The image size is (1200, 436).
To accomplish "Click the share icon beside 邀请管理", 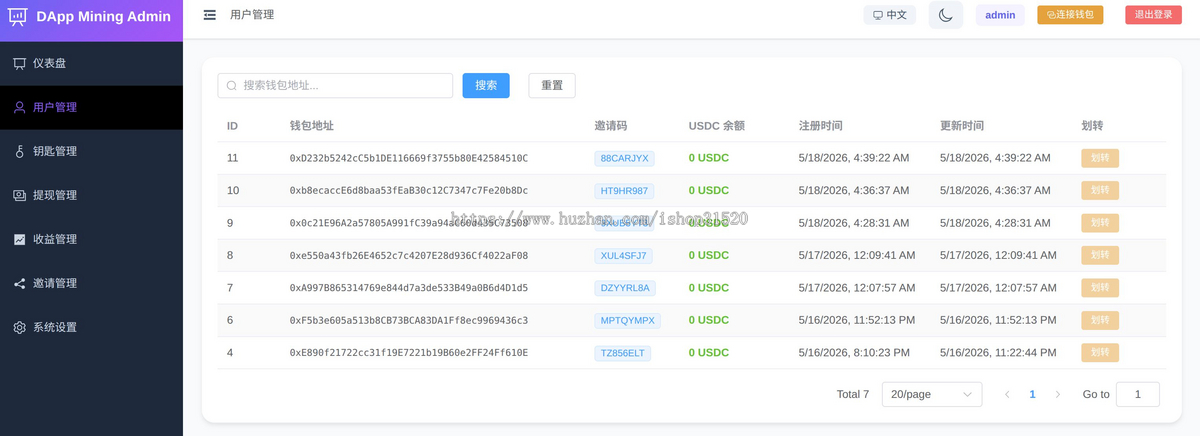I will click(19, 283).
